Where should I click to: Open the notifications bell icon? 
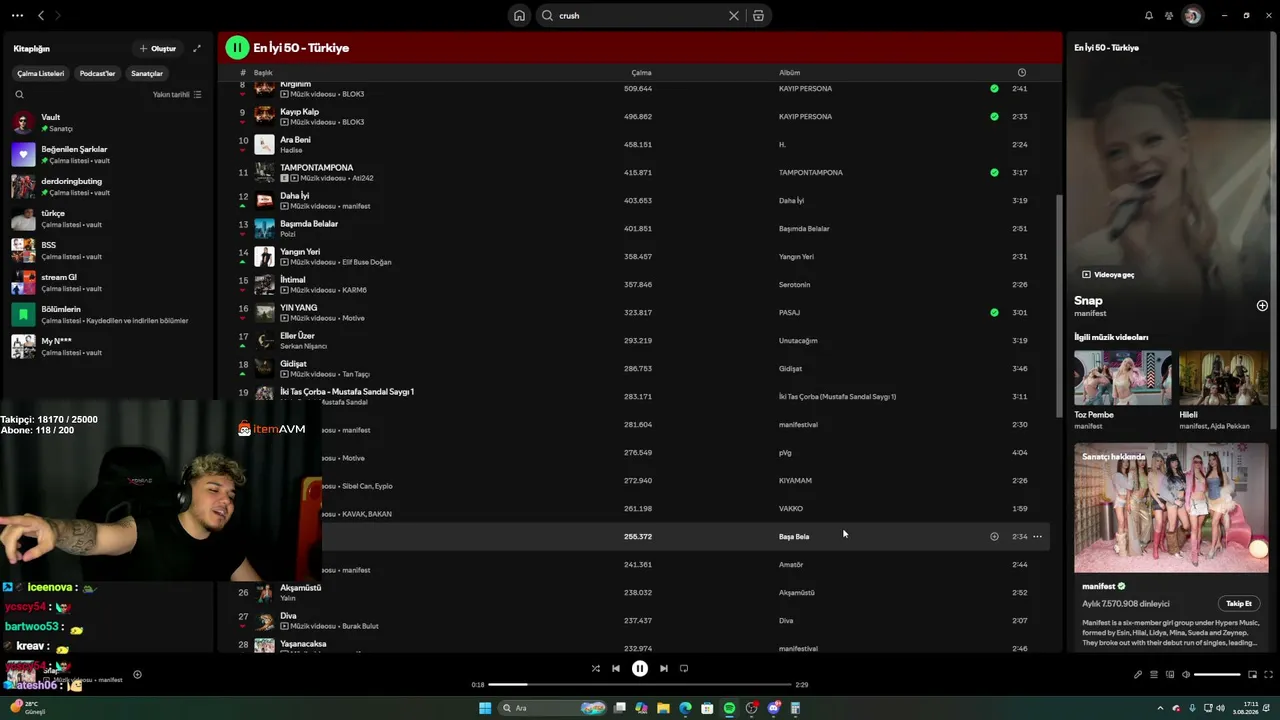coord(1149,15)
